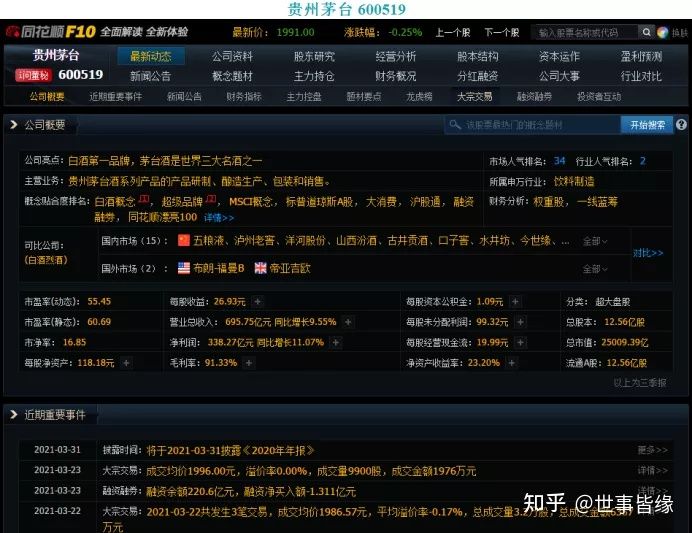Click the plus icon next to 每股收益 26.93元

(x=258, y=302)
